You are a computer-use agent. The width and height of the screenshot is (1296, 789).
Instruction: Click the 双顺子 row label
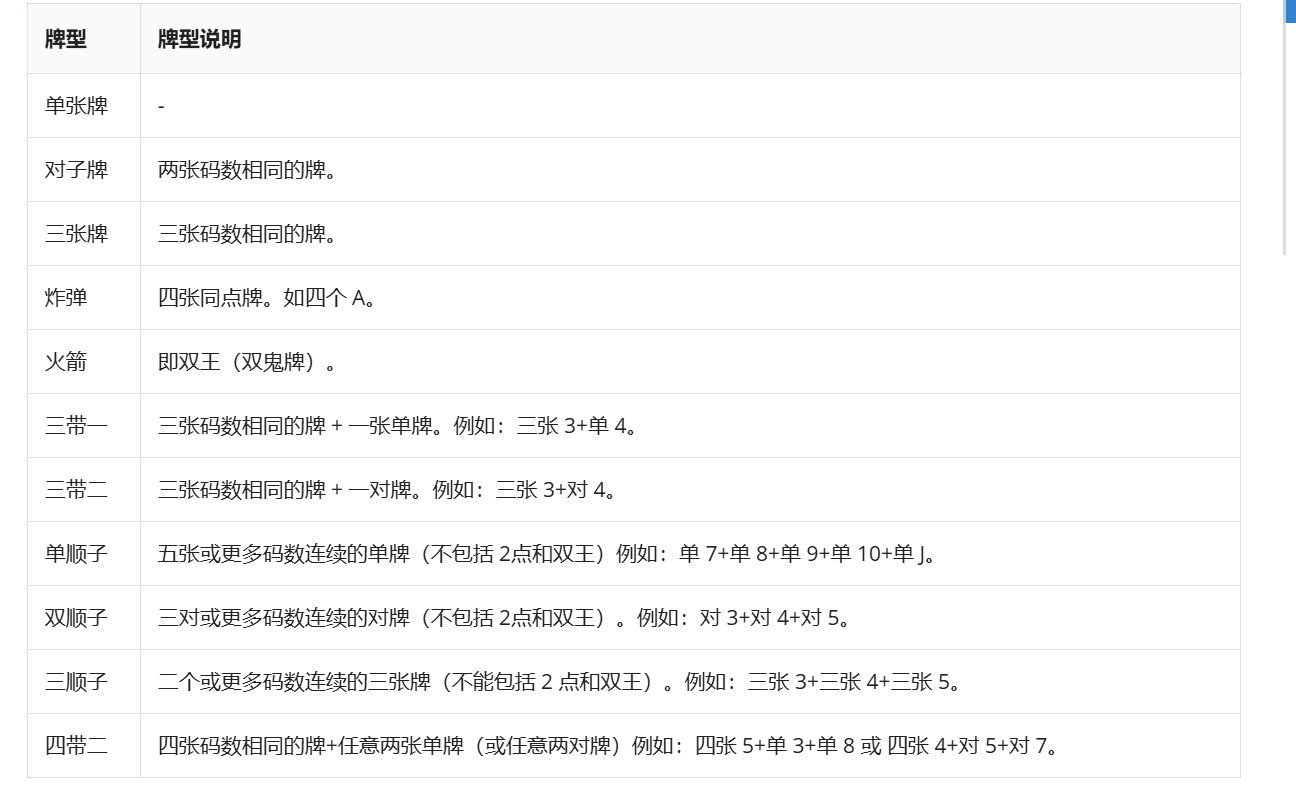[76, 618]
